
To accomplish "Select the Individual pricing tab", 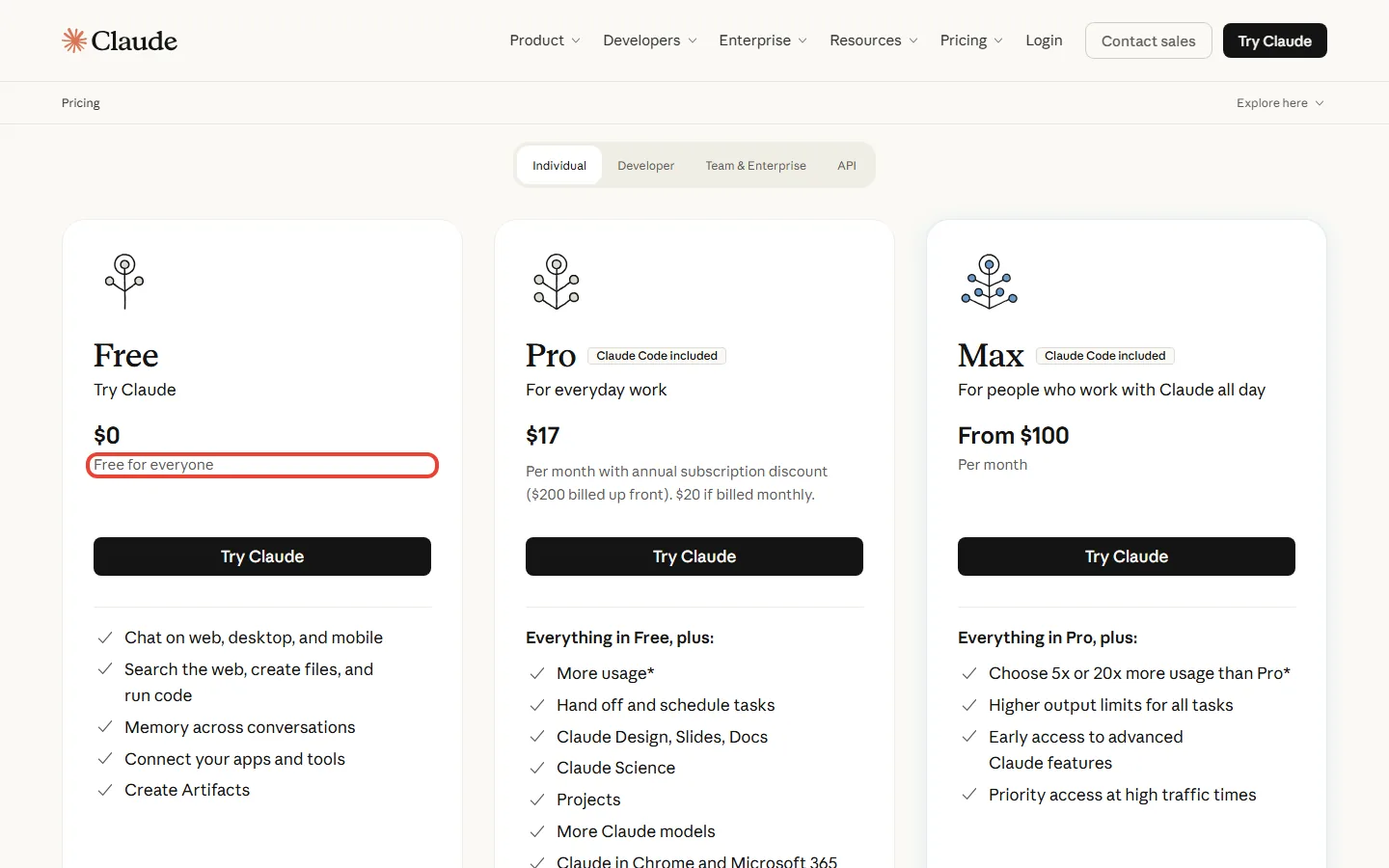I will click(x=559, y=166).
